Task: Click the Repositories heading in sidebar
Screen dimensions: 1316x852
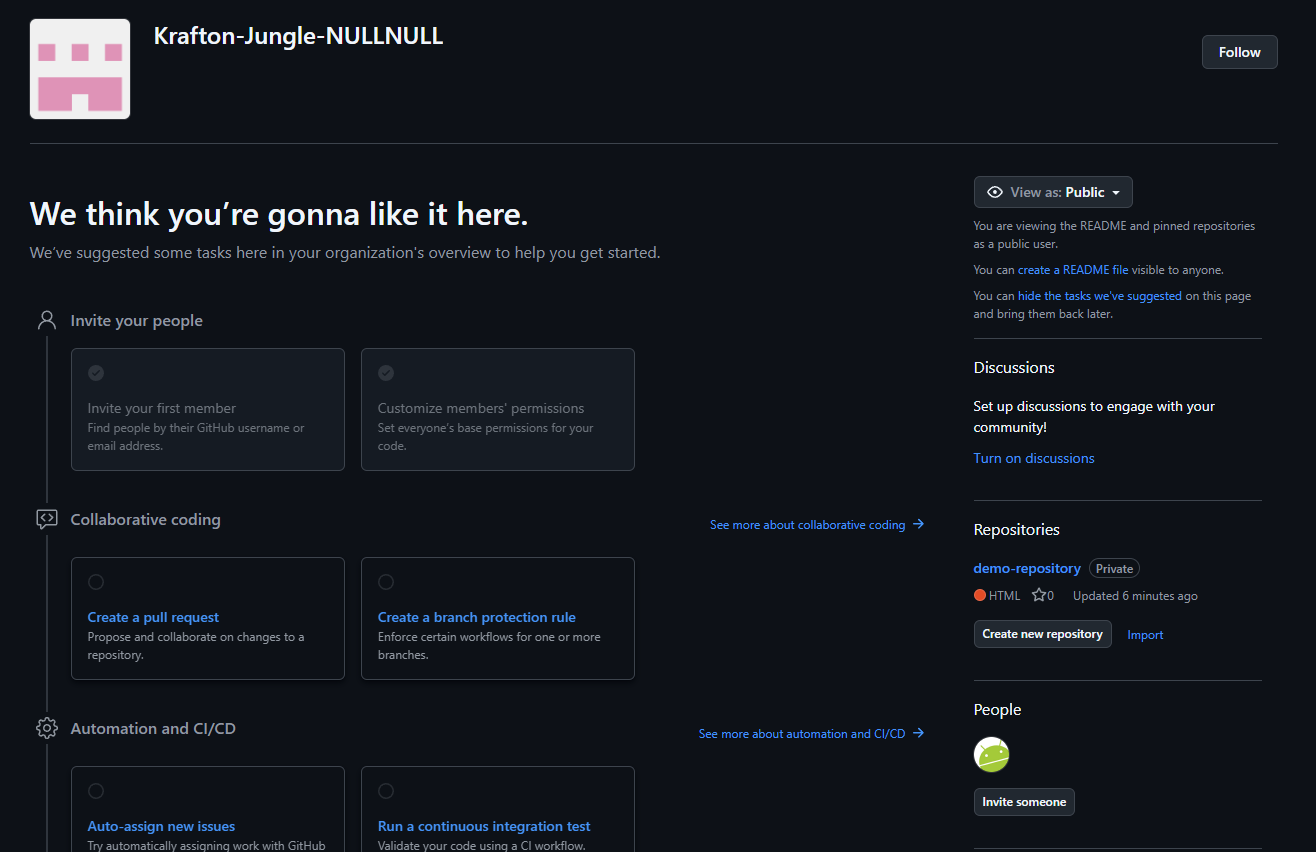Action: click(1017, 529)
